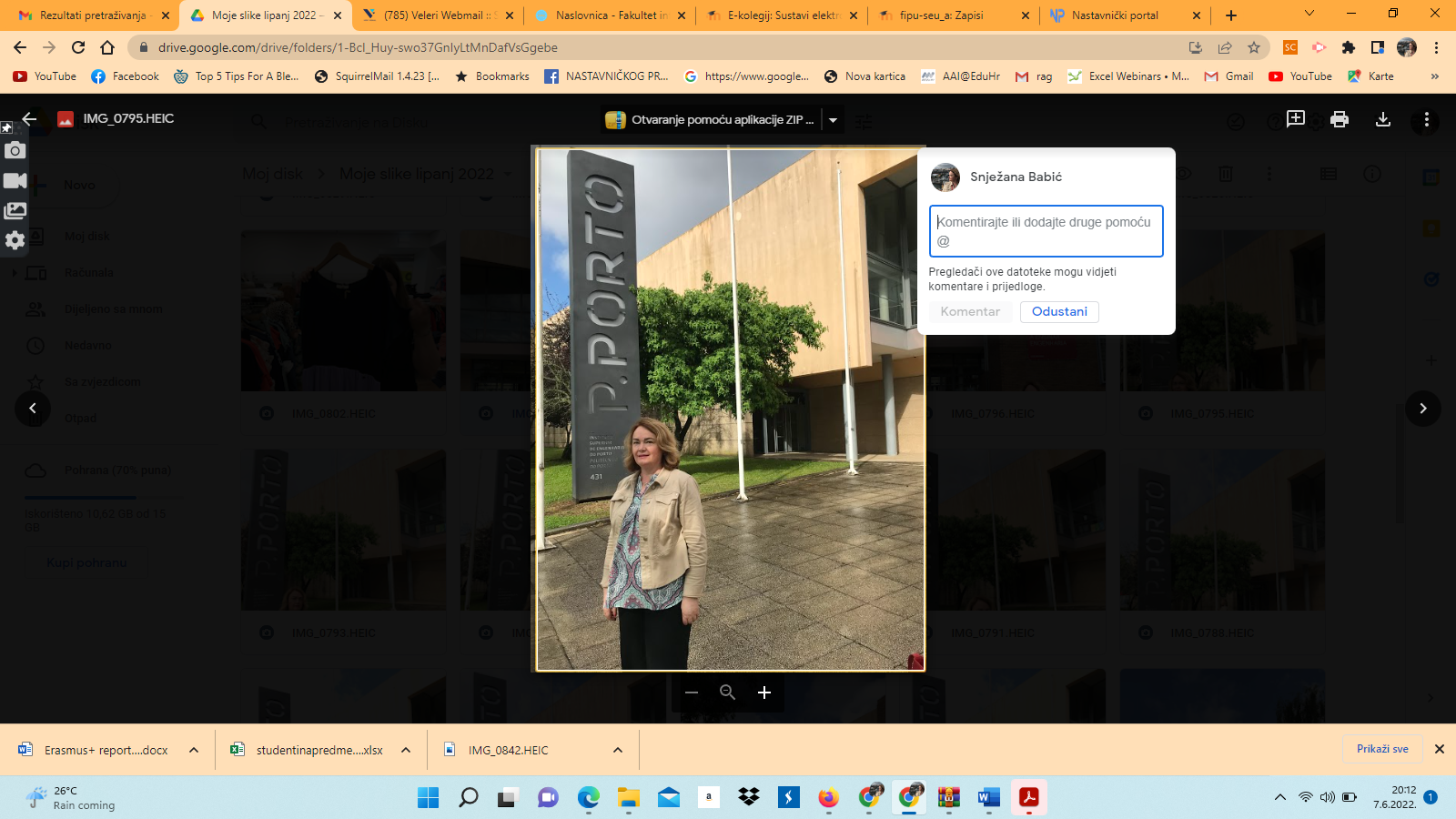Expand the open-with app dropdown arrow

[833, 120]
